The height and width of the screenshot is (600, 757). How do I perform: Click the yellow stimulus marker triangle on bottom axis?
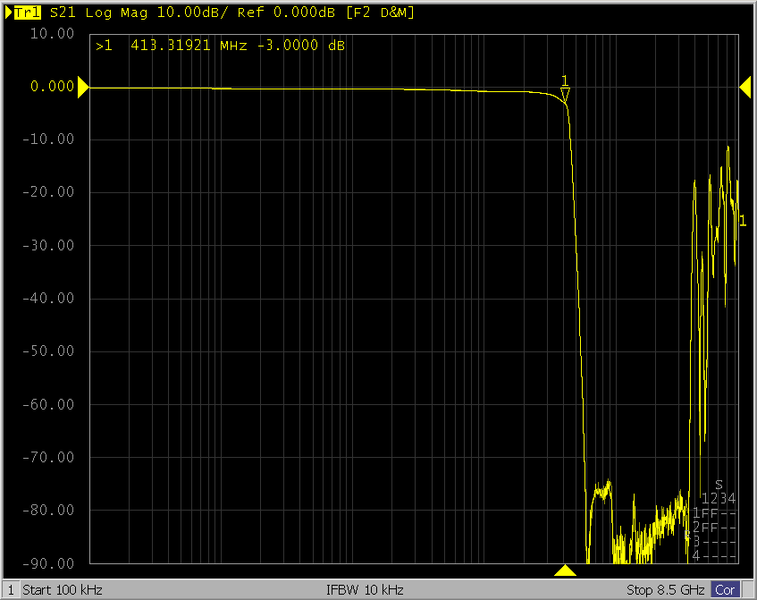(x=565, y=571)
